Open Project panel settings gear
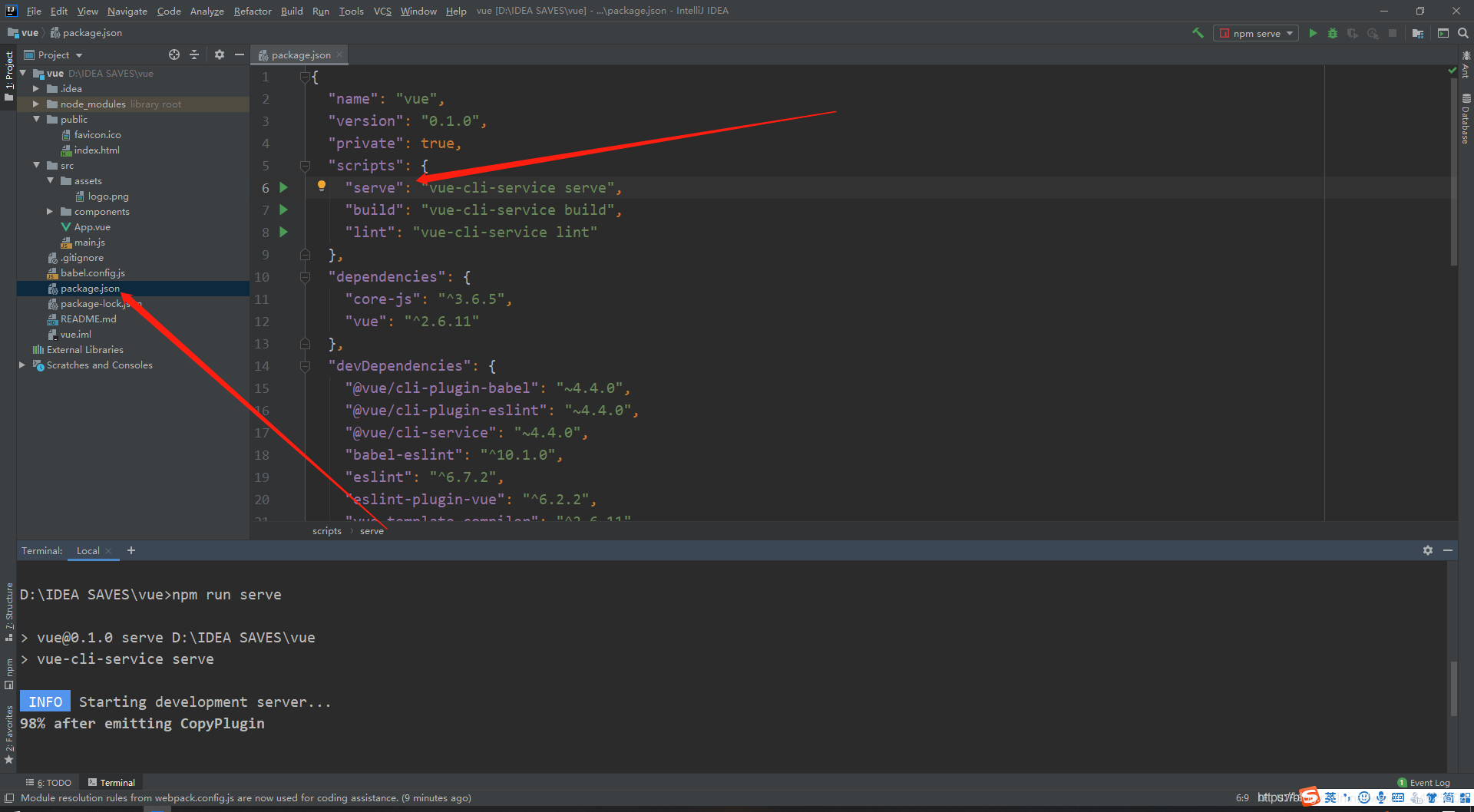Viewport: 1474px width, 812px height. pos(220,54)
